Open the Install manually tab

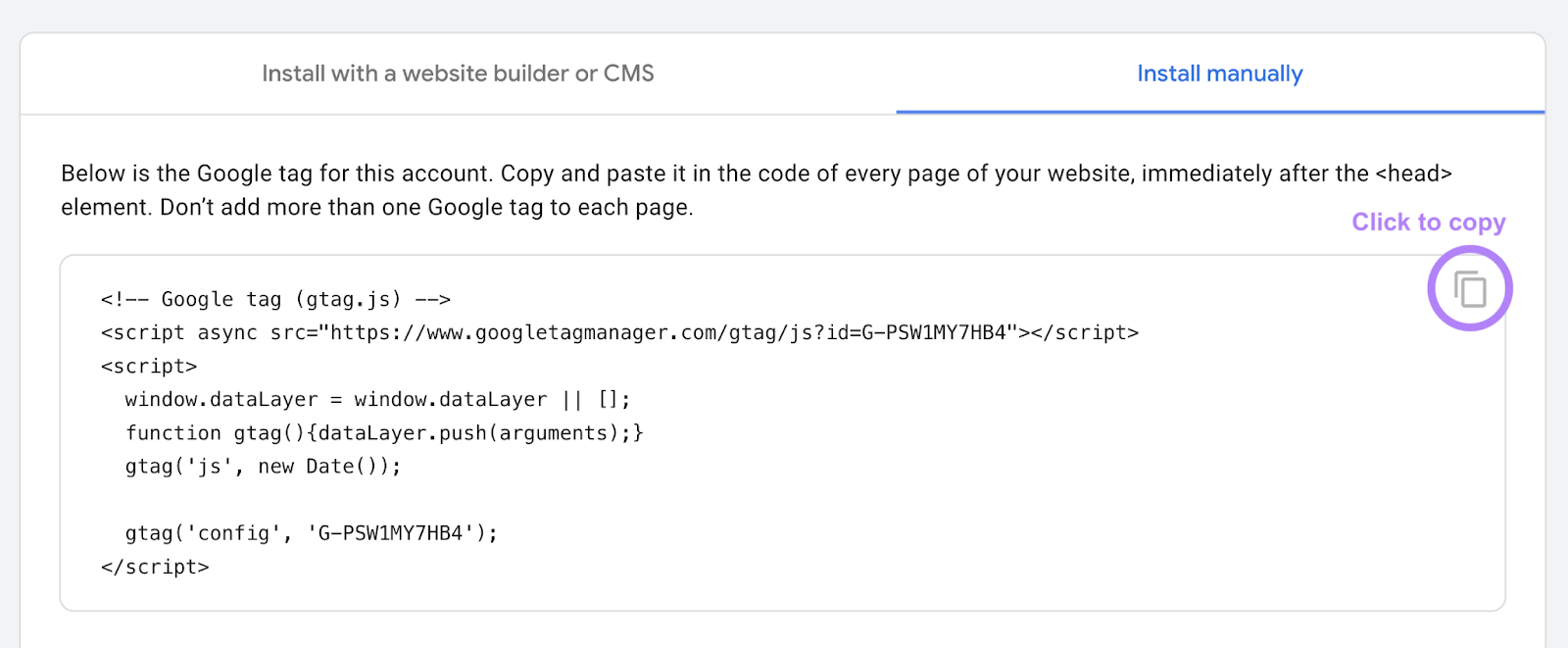click(1218, 73)
